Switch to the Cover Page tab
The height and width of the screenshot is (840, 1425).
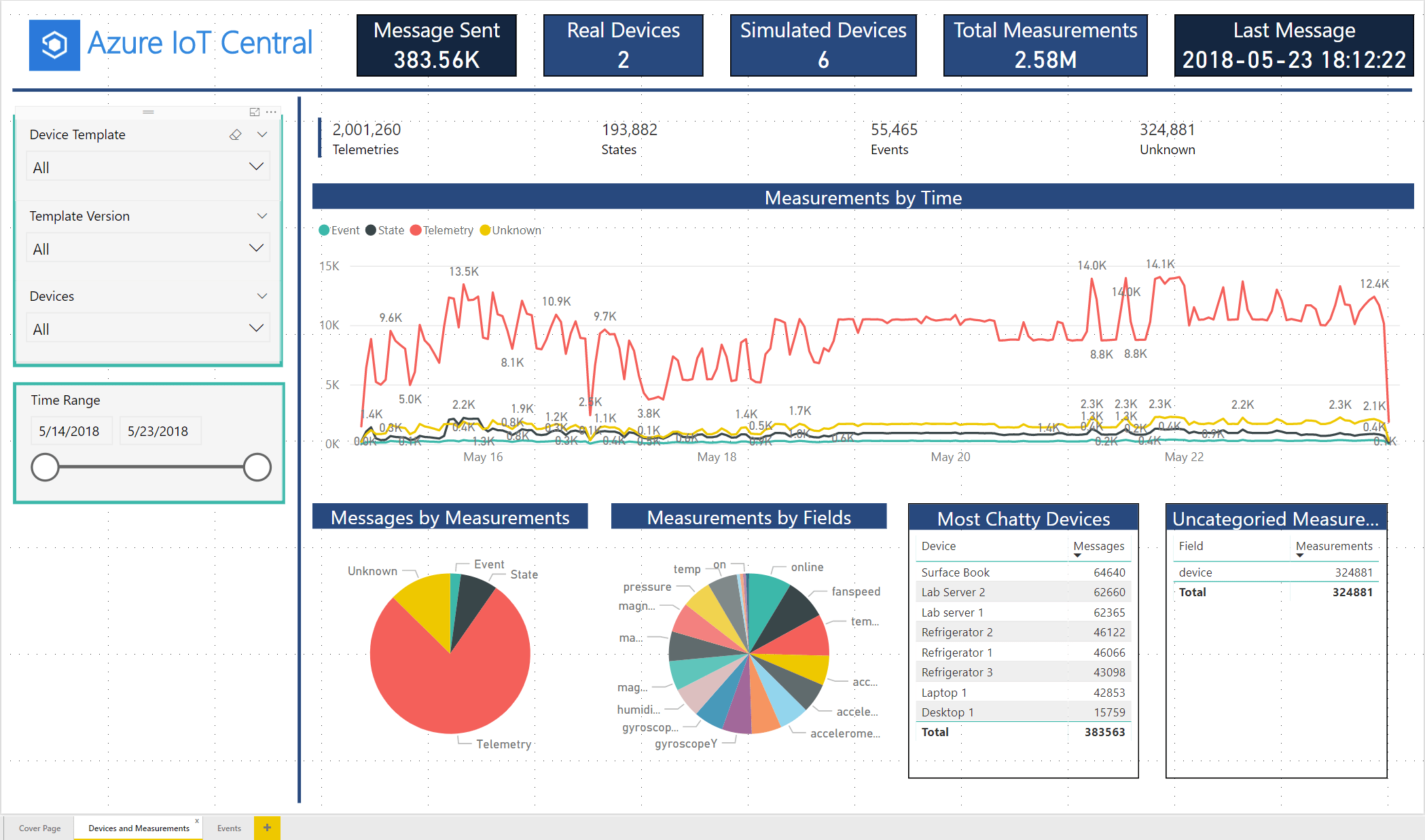coord(40,828)
